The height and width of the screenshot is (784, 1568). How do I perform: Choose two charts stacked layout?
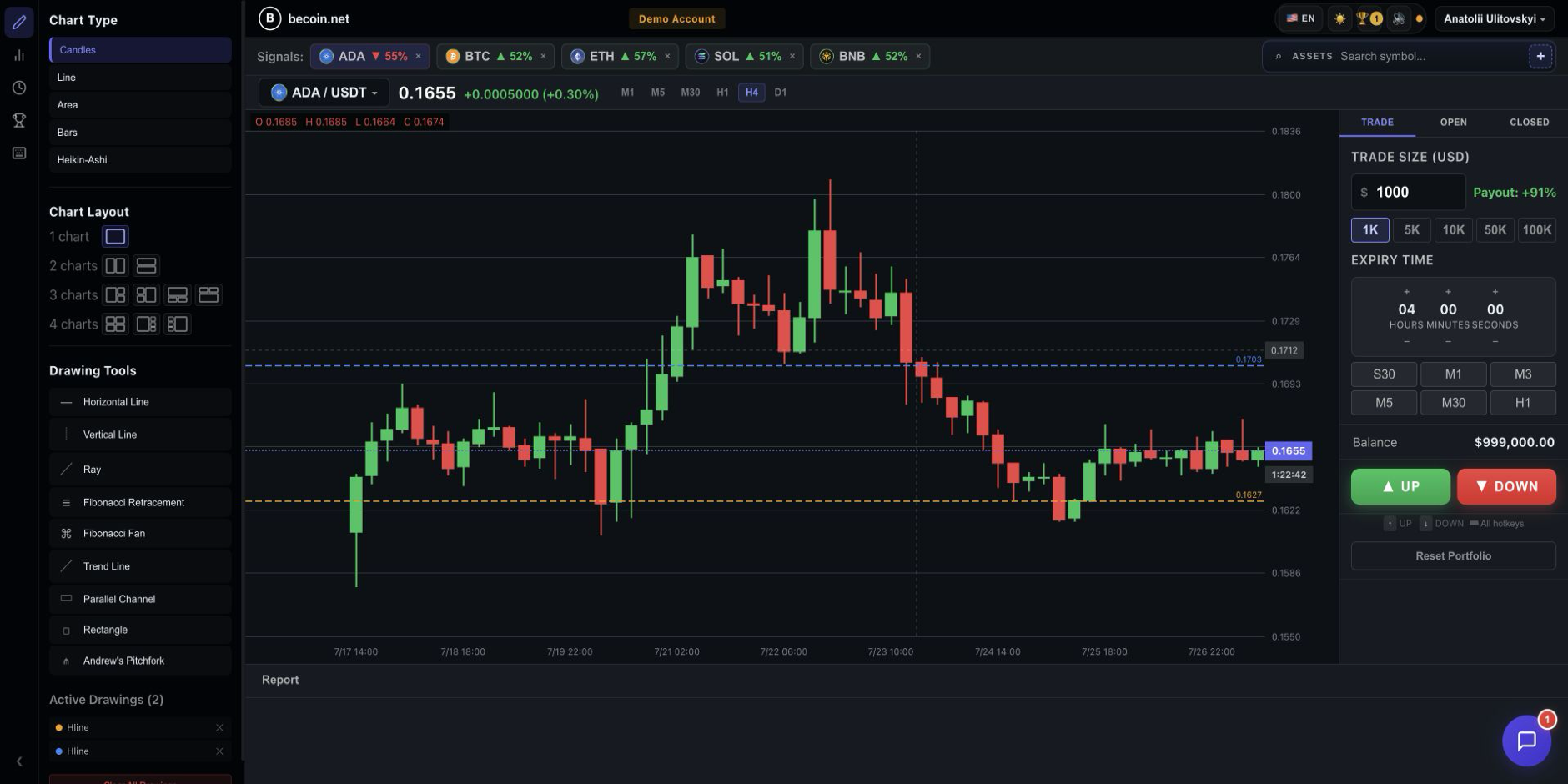[x=146, y=266]
